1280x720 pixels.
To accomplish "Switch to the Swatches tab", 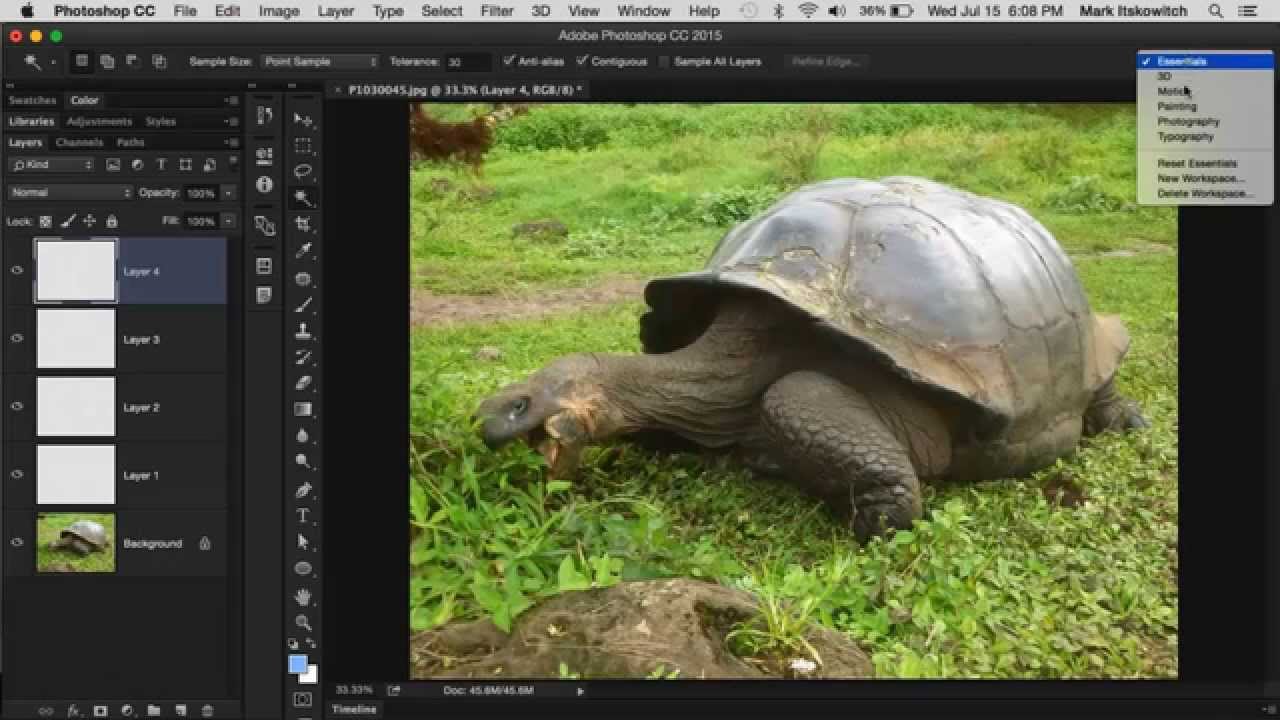I will (33, 100).
